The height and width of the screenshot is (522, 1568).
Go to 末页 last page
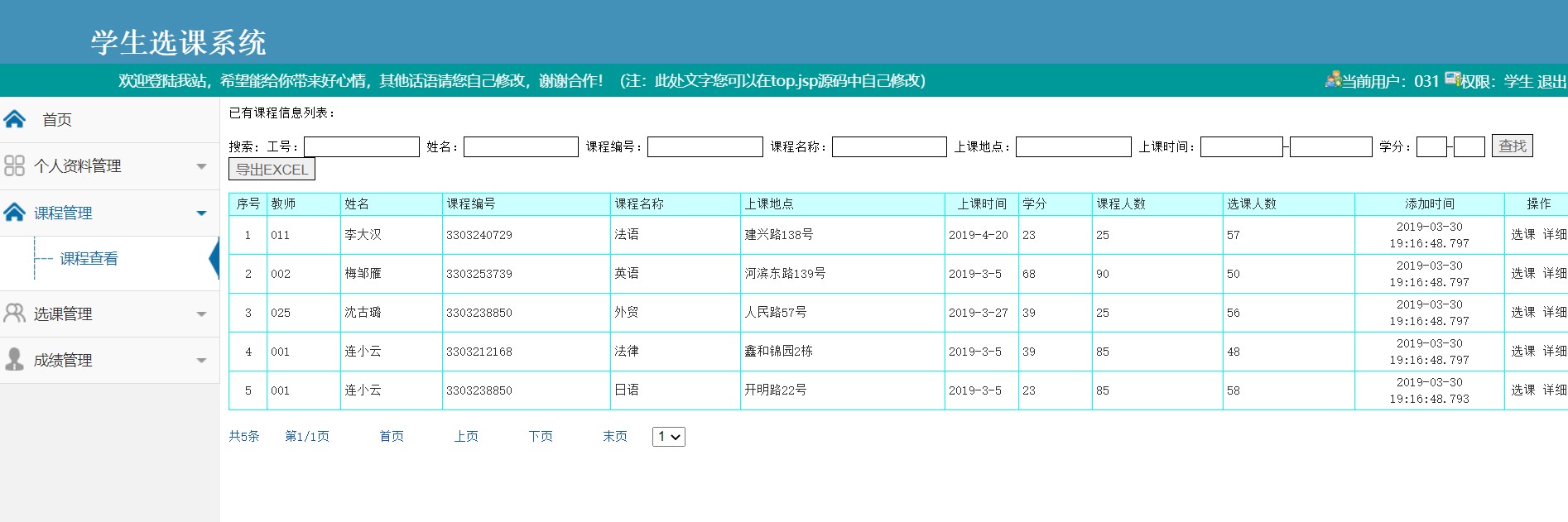point(615,436)
